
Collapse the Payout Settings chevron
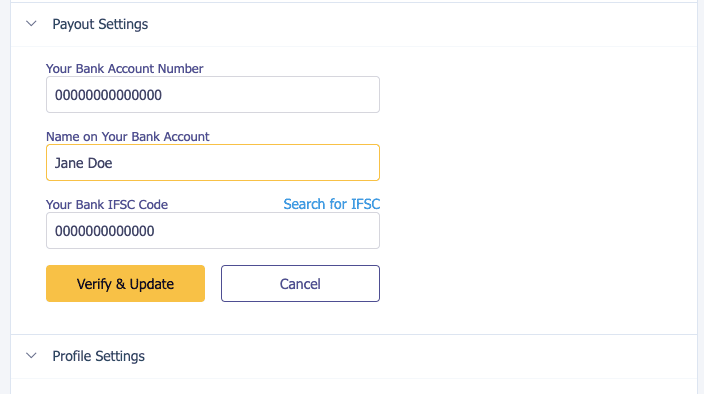tap(31, 24)
